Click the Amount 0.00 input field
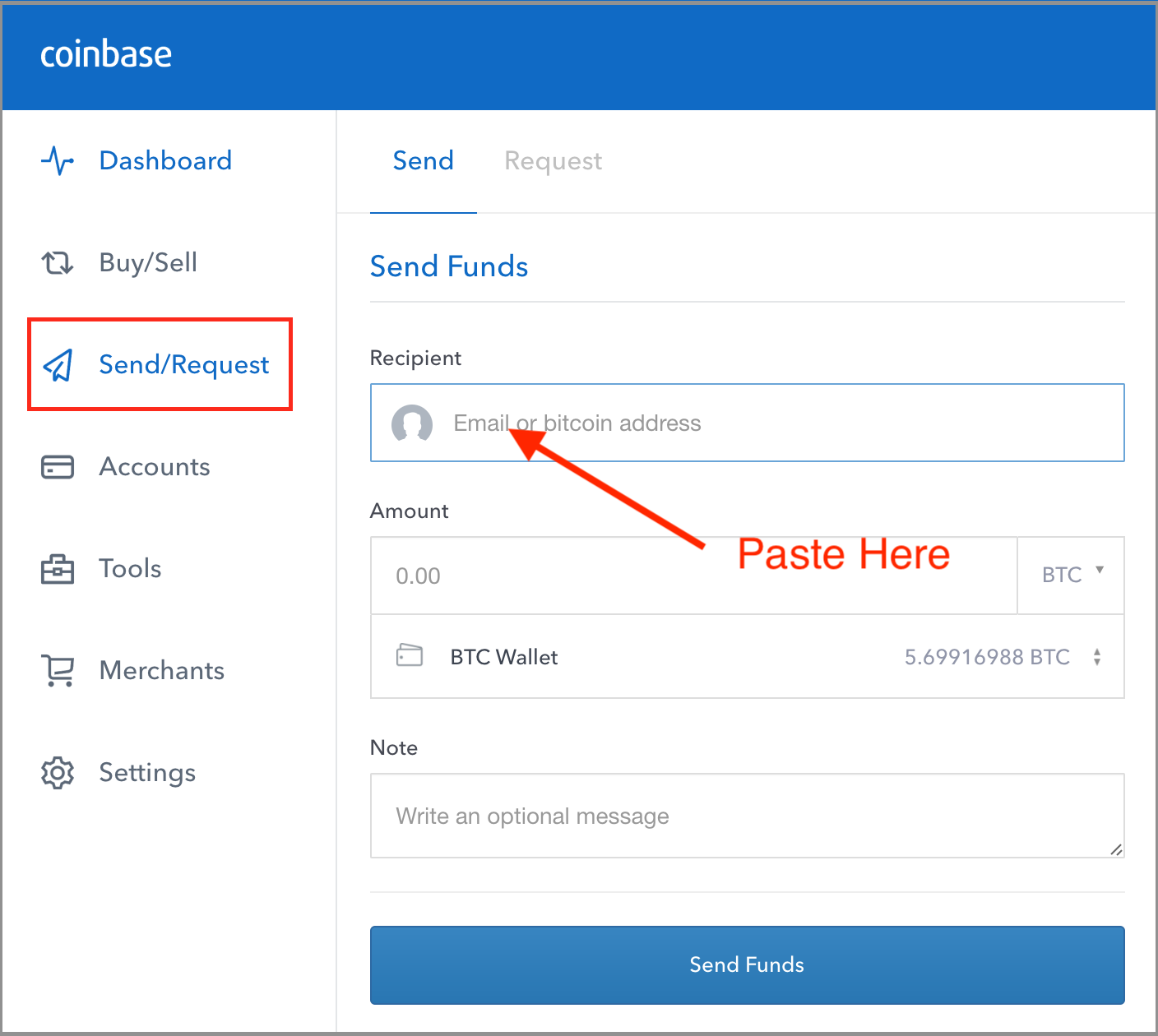Screen dimensions: 1158x1036 [694, 576]
